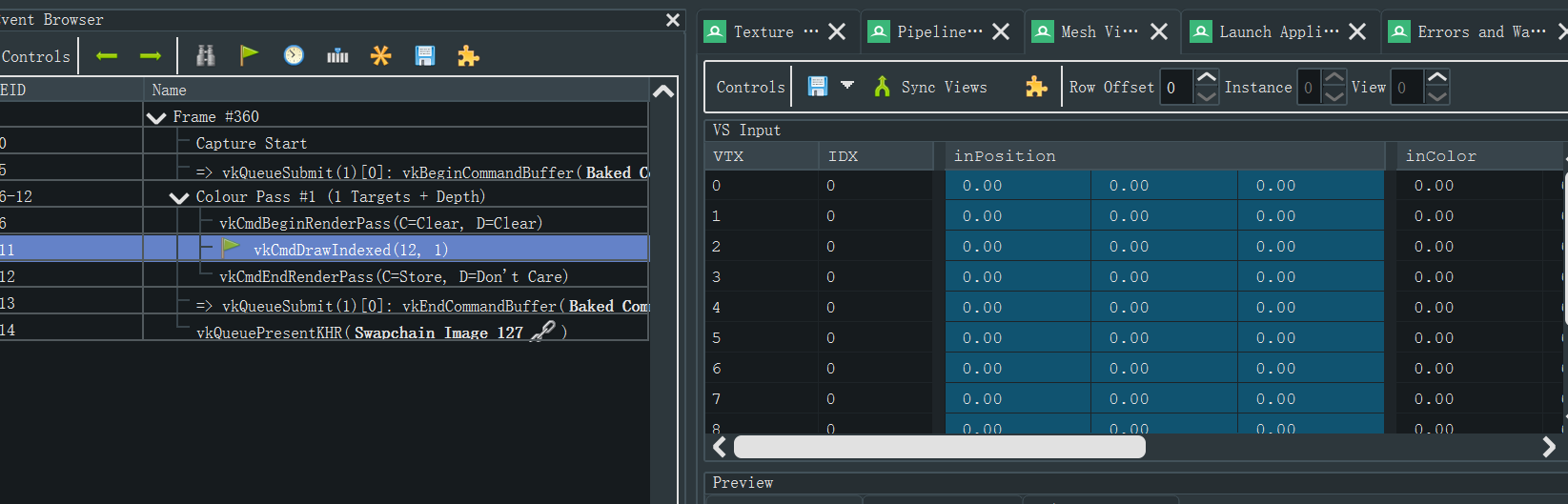
Task: Select the vkBeginCommandBuffer queue submit row
Action: (422, 171)
